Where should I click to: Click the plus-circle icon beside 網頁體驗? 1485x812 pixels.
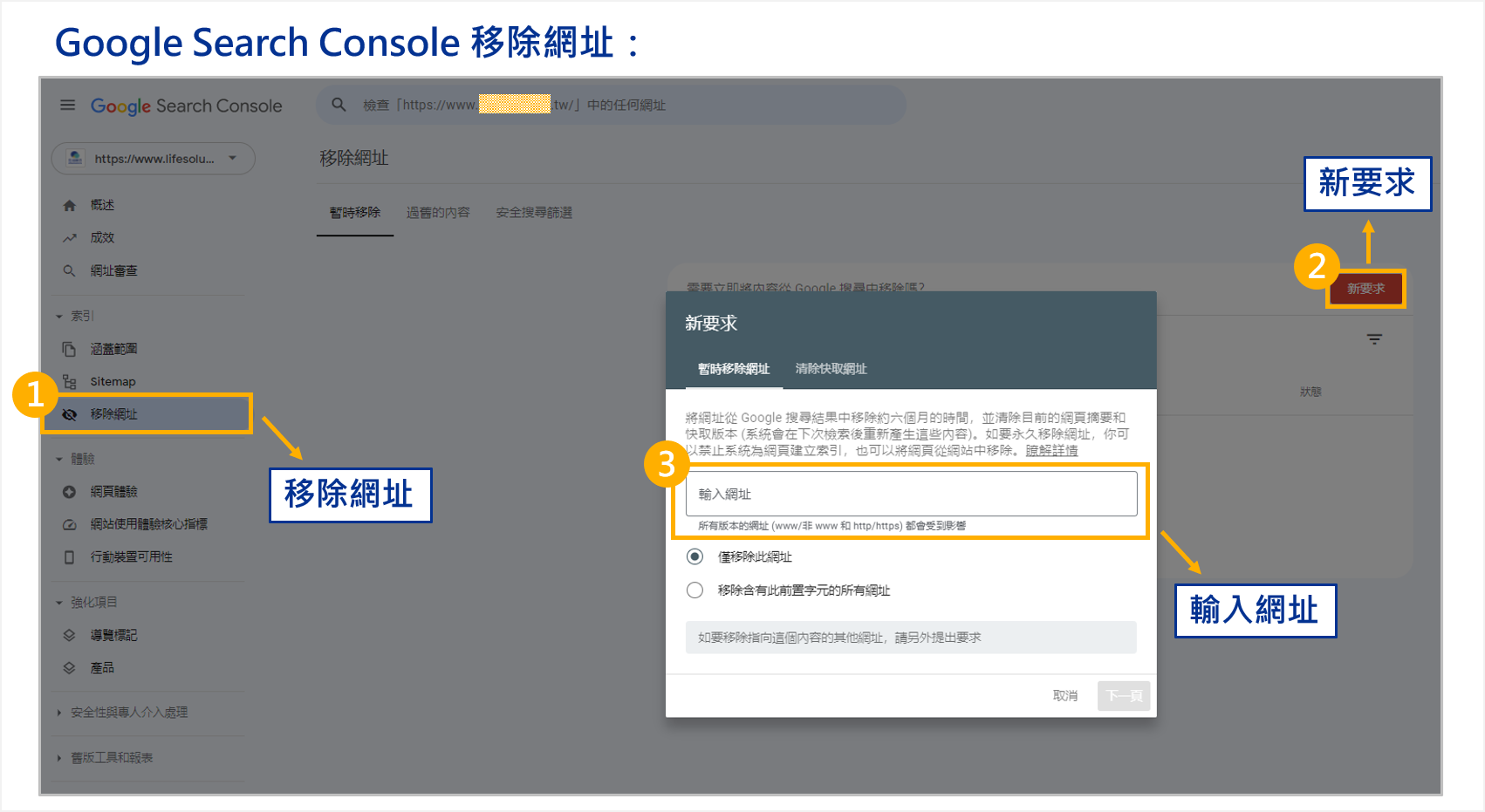coord(69,492)
